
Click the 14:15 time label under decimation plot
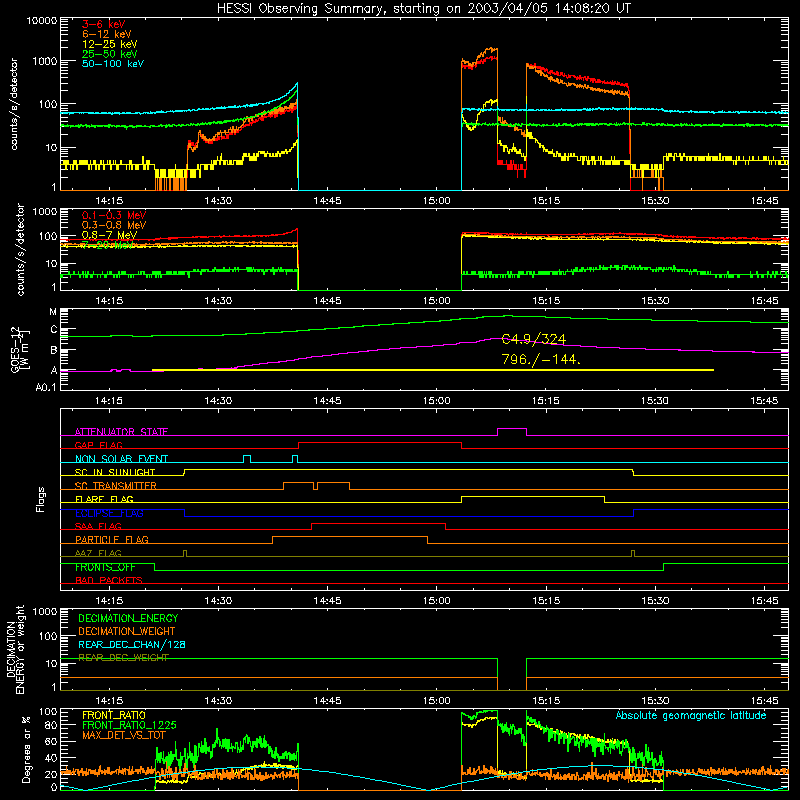109,701
